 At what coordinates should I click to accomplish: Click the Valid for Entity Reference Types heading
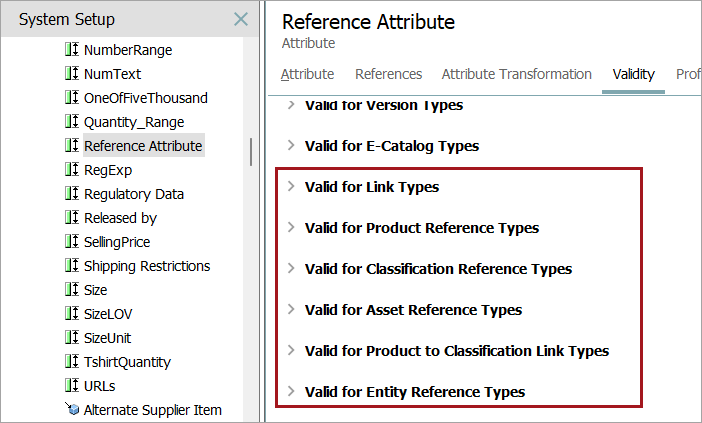[x=415, y=392]
